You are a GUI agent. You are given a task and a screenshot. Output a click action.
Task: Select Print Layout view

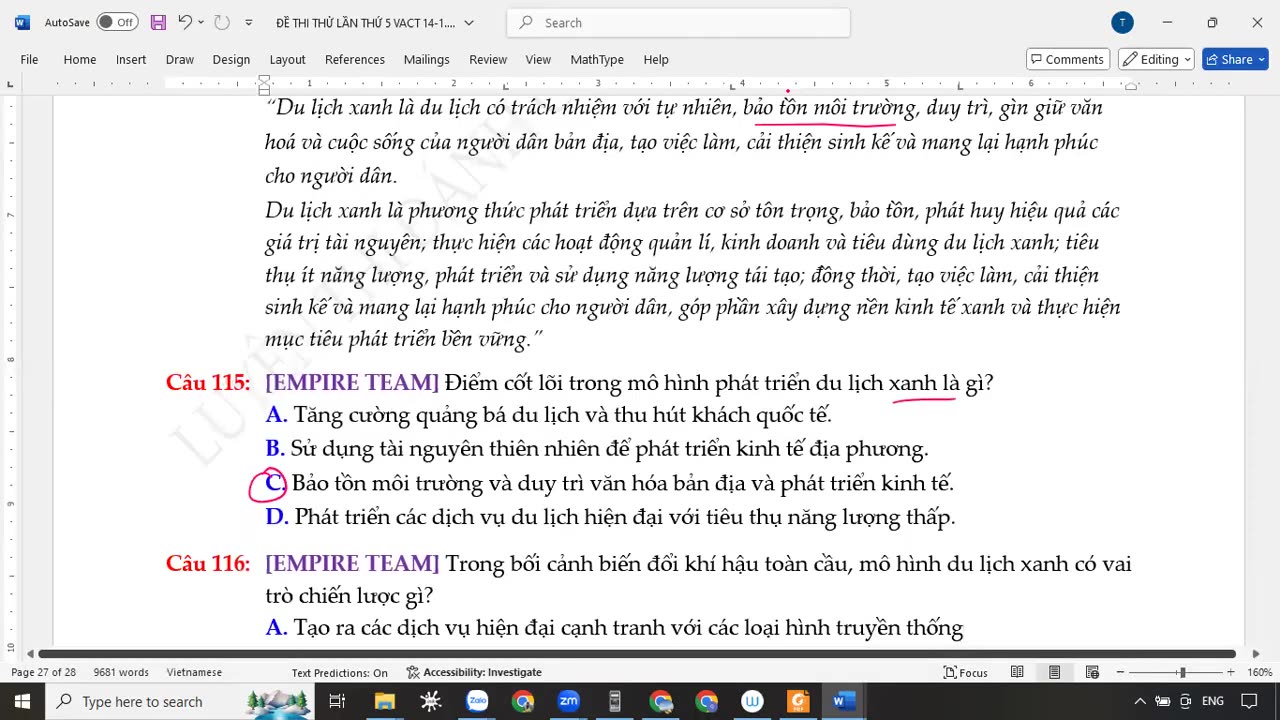click(x=1054, y=672)
